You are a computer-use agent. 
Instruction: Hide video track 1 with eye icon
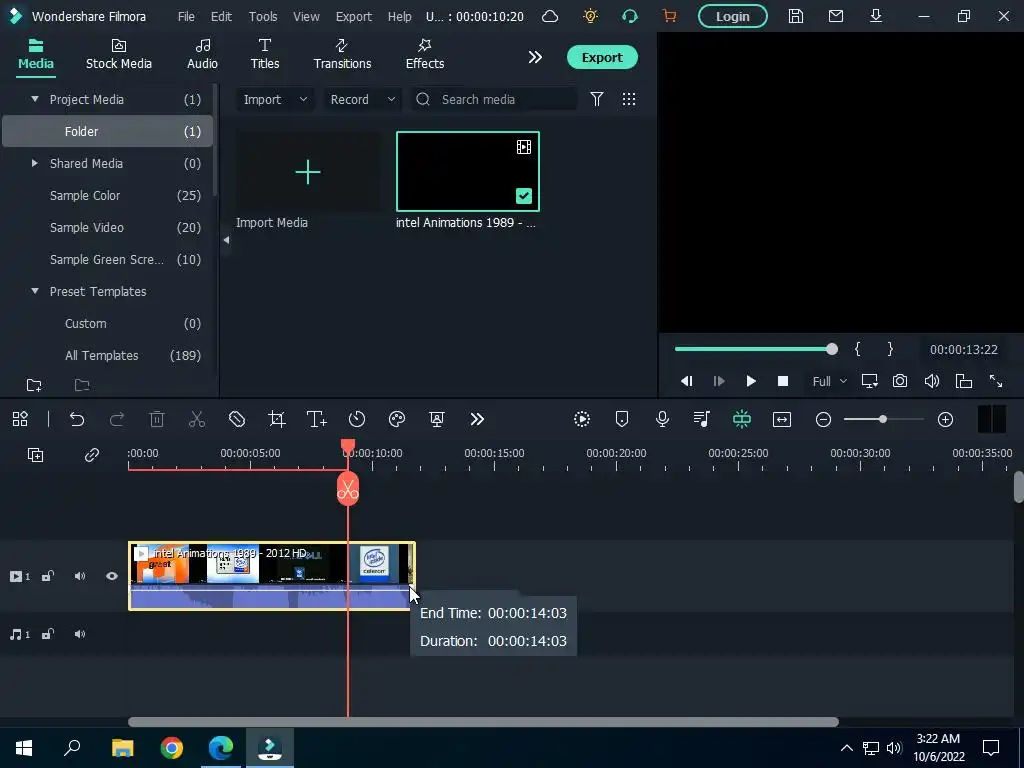[x=112, y=576]
